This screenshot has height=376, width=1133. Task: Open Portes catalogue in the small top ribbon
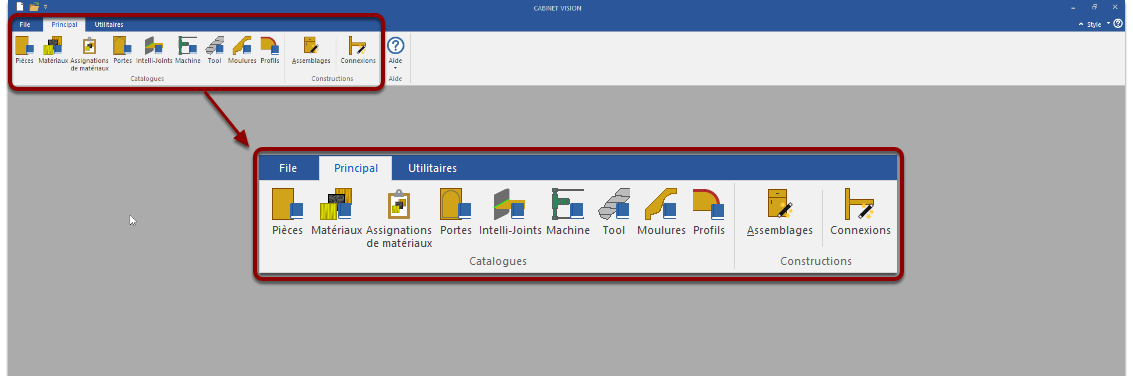coord(122,51)
